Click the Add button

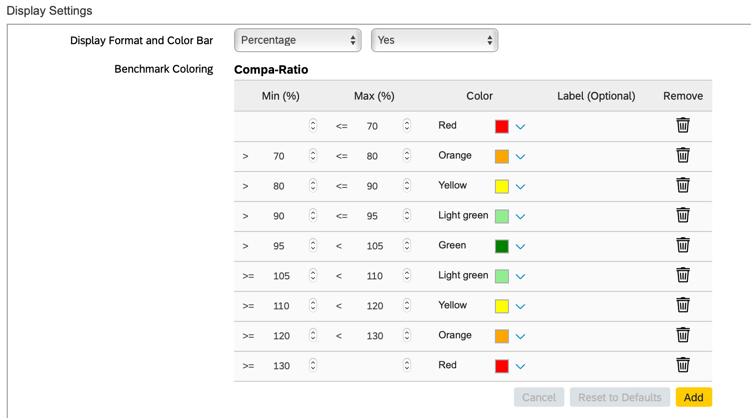coord(693,397)
